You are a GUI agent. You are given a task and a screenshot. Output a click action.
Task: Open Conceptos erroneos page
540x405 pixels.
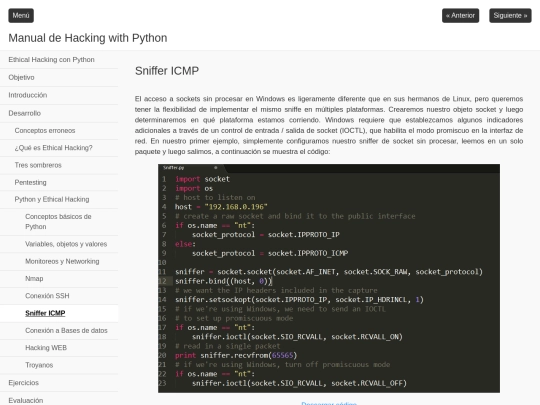(x=45, y=131)
